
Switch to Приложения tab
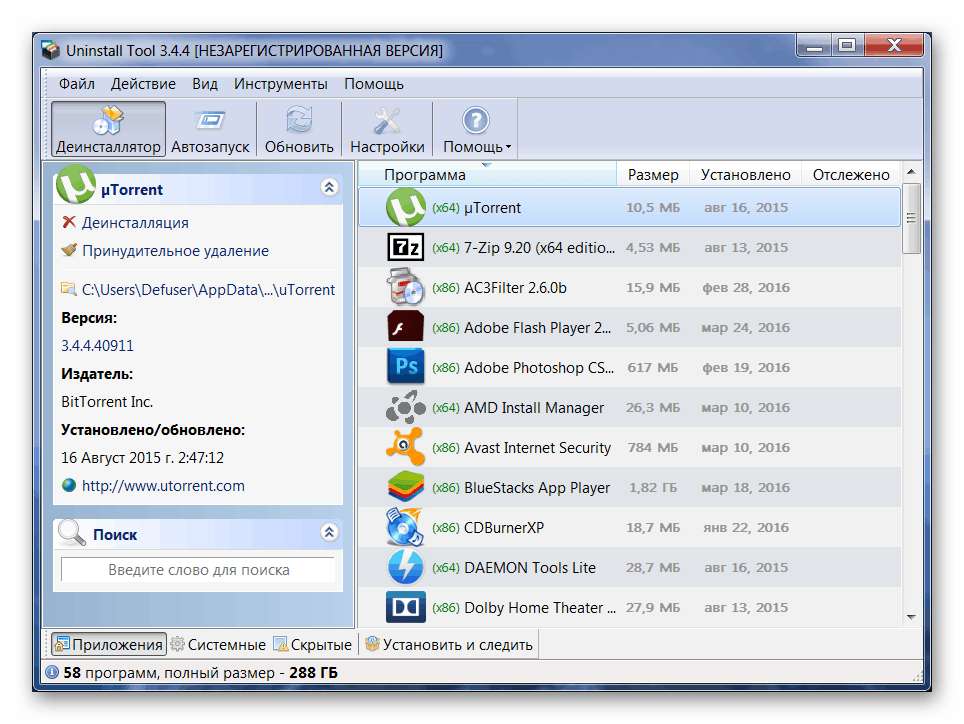click(108, 644)
